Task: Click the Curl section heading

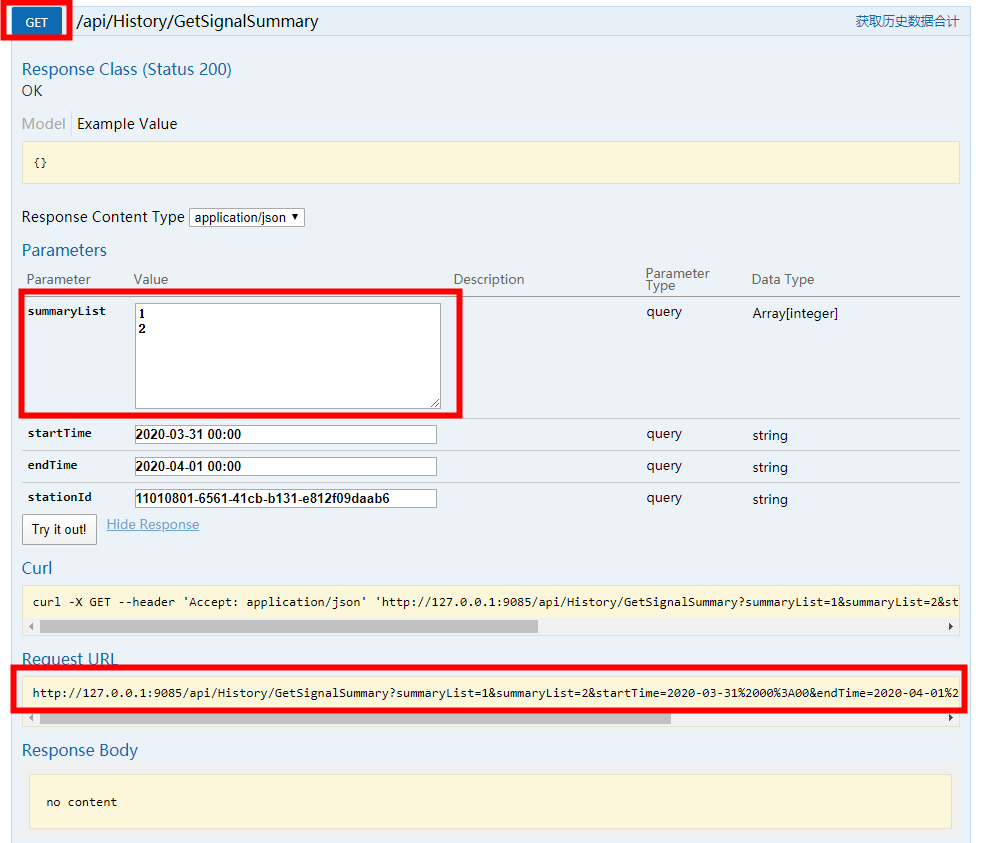Action: click(37, 568)
